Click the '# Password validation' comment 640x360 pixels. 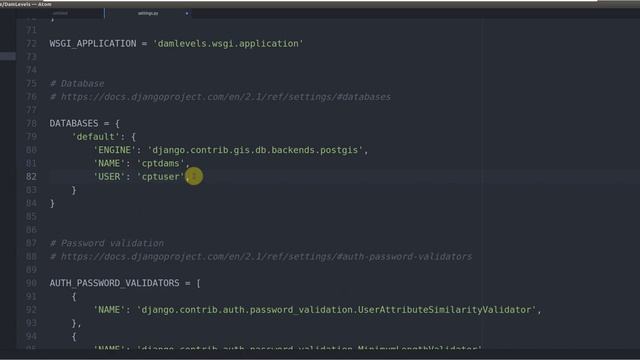107,243
